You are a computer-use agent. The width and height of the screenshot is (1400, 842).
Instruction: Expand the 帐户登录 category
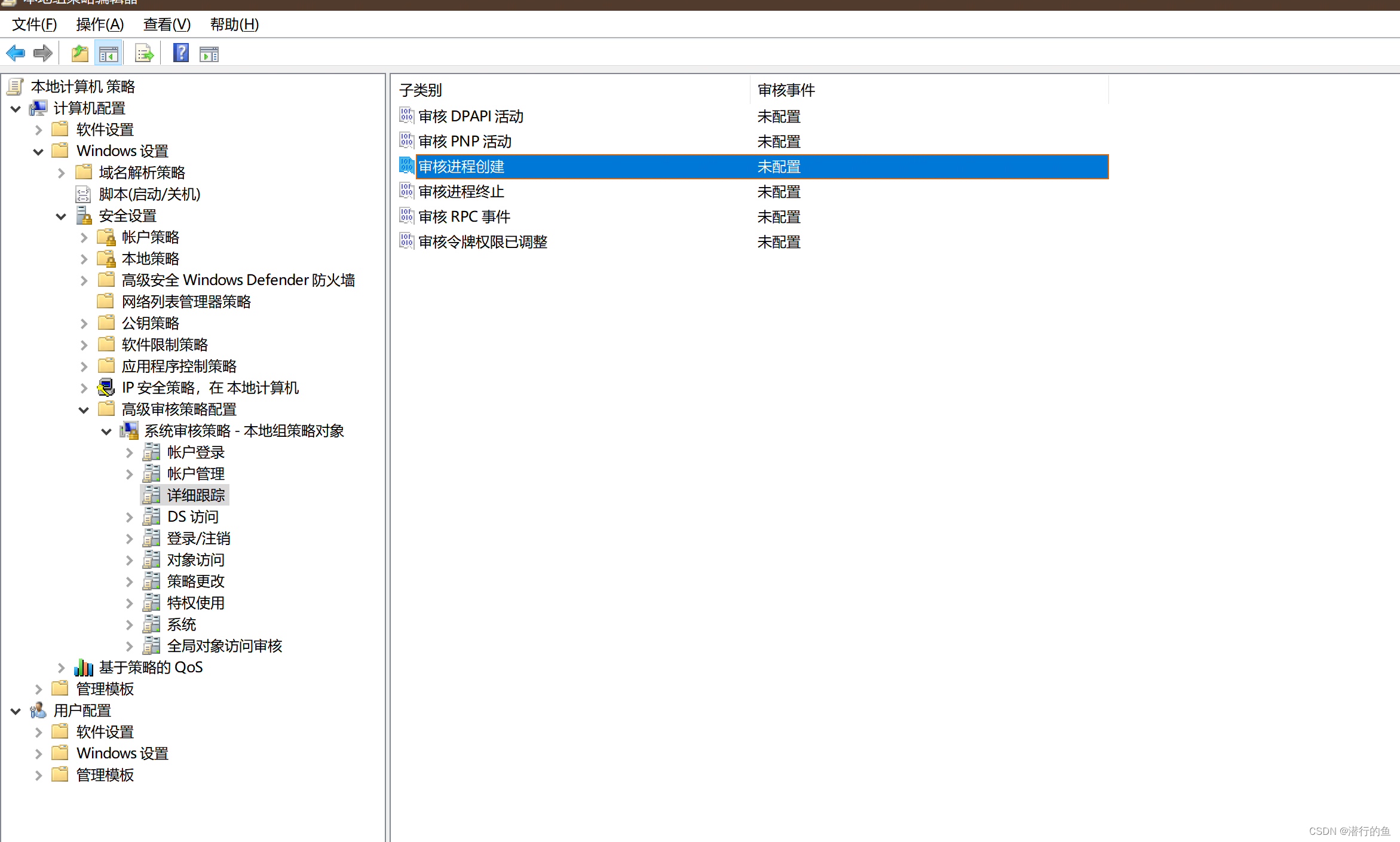click(x=130, y=453)
